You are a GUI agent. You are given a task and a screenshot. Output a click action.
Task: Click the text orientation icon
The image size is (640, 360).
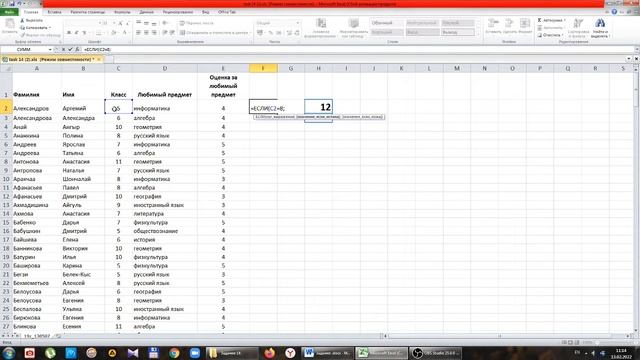[165, 23]
